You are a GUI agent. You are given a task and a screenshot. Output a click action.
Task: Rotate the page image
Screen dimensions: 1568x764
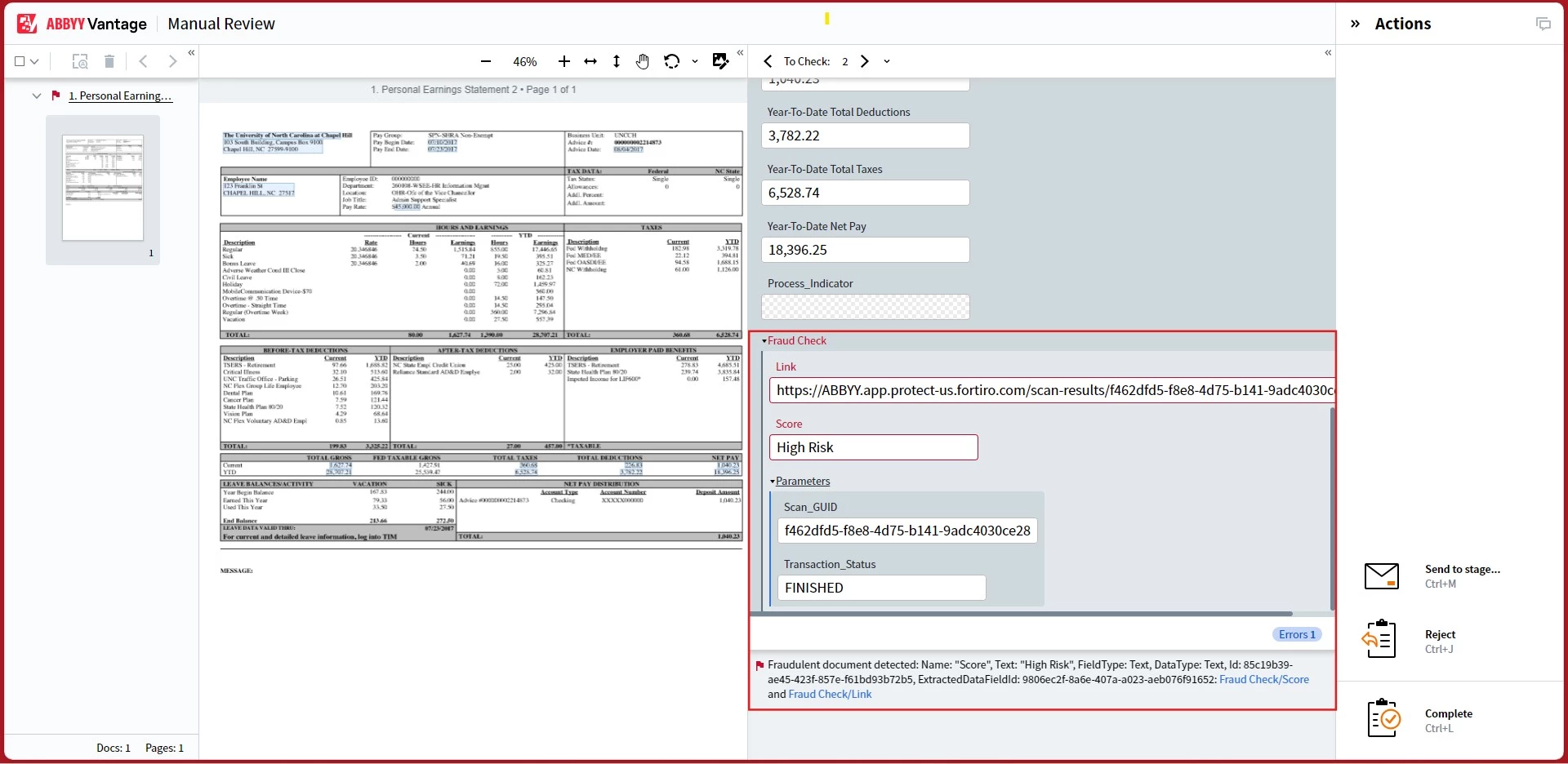coord(672,61)
